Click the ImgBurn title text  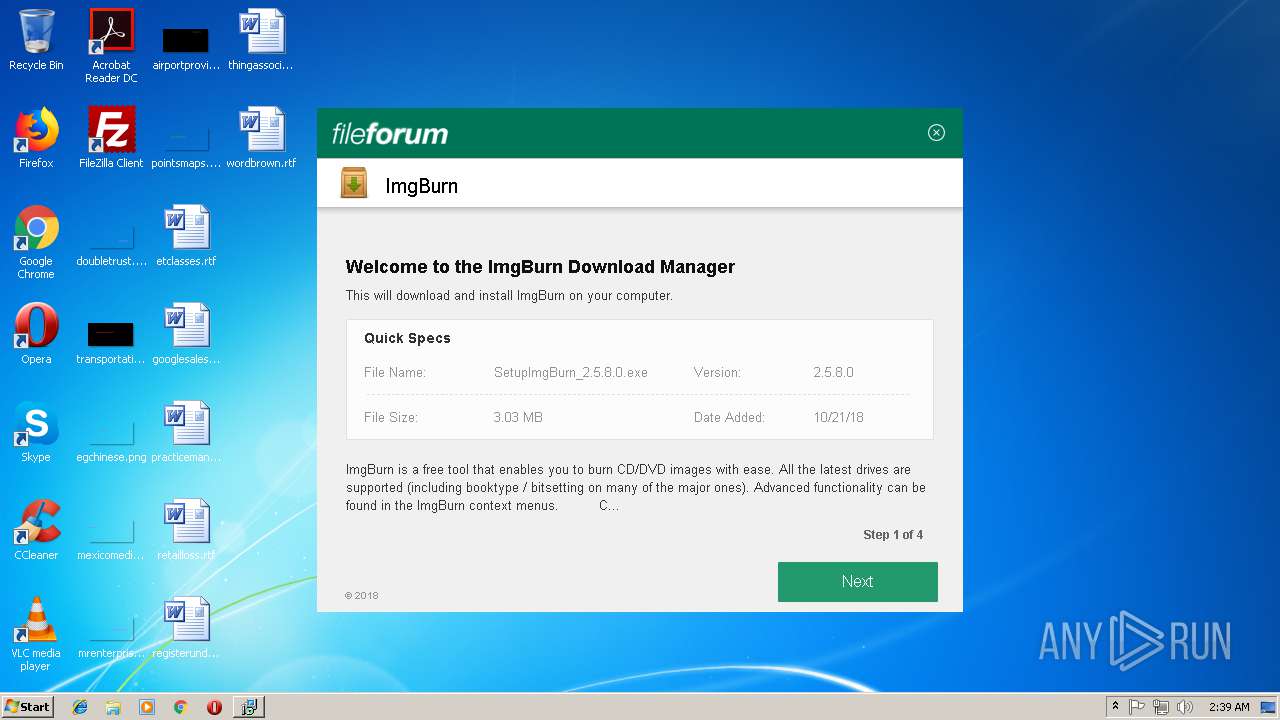pos(421,186)
